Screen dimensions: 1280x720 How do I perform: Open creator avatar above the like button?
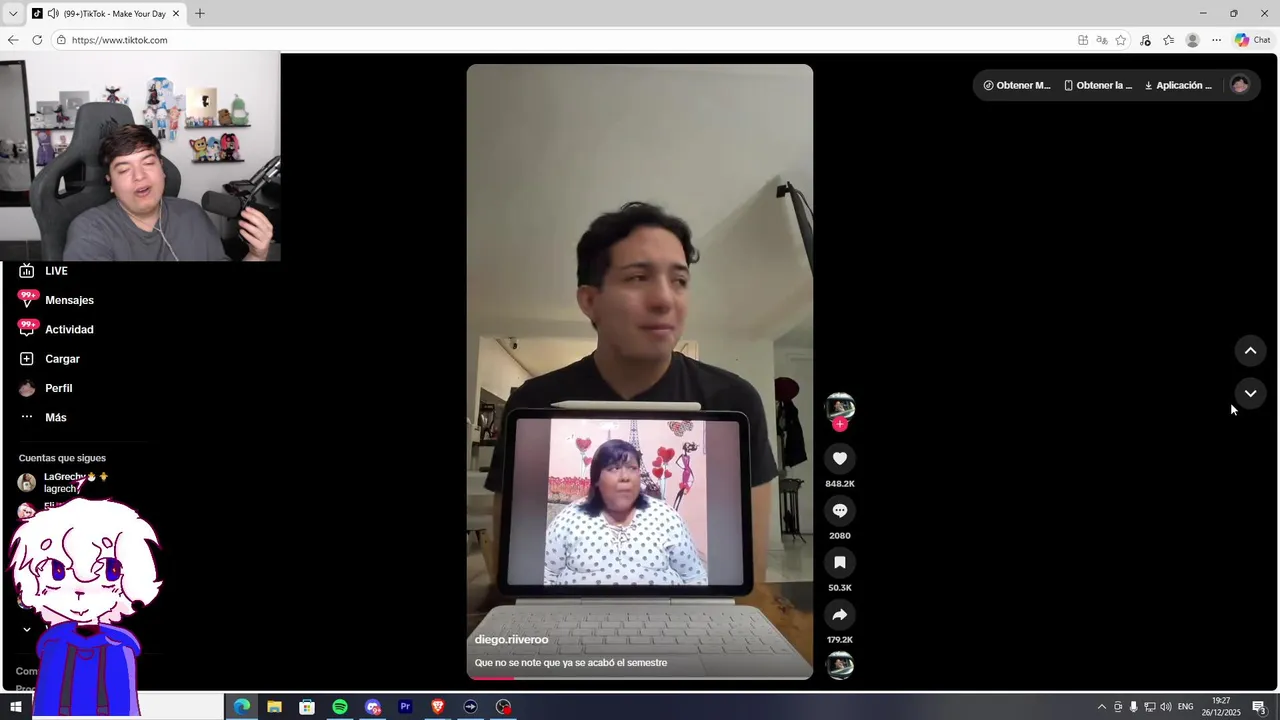pos(840,407)
